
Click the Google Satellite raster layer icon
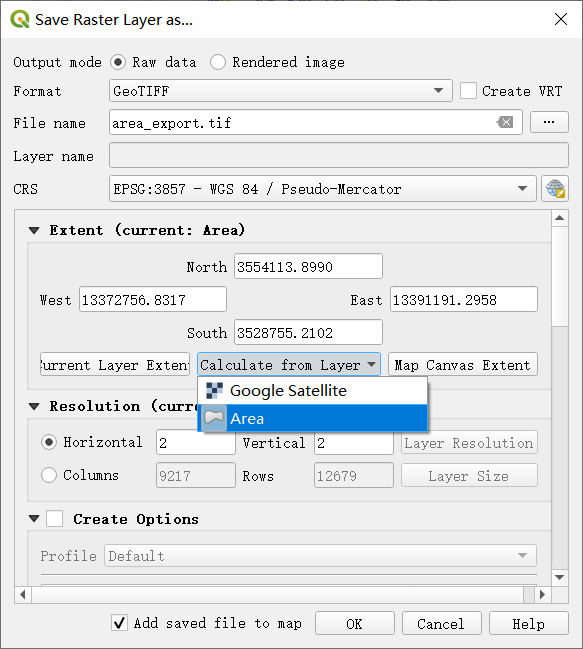click(x=214, y=390)
